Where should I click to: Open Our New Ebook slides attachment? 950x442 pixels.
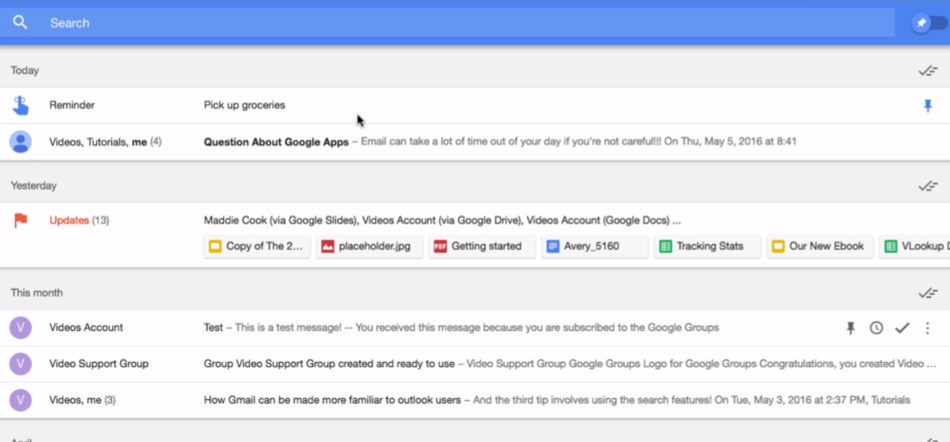820,246
